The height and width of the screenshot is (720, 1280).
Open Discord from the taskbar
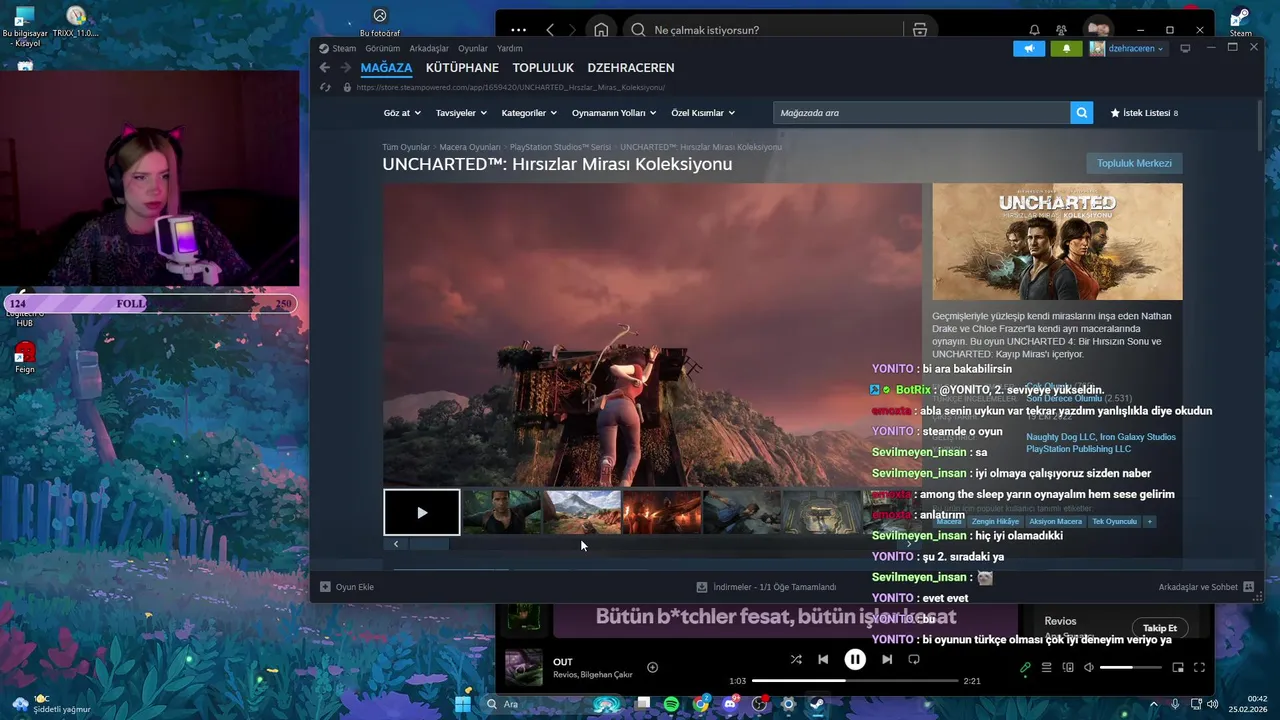pyautogui.click(x=730, y=704)
